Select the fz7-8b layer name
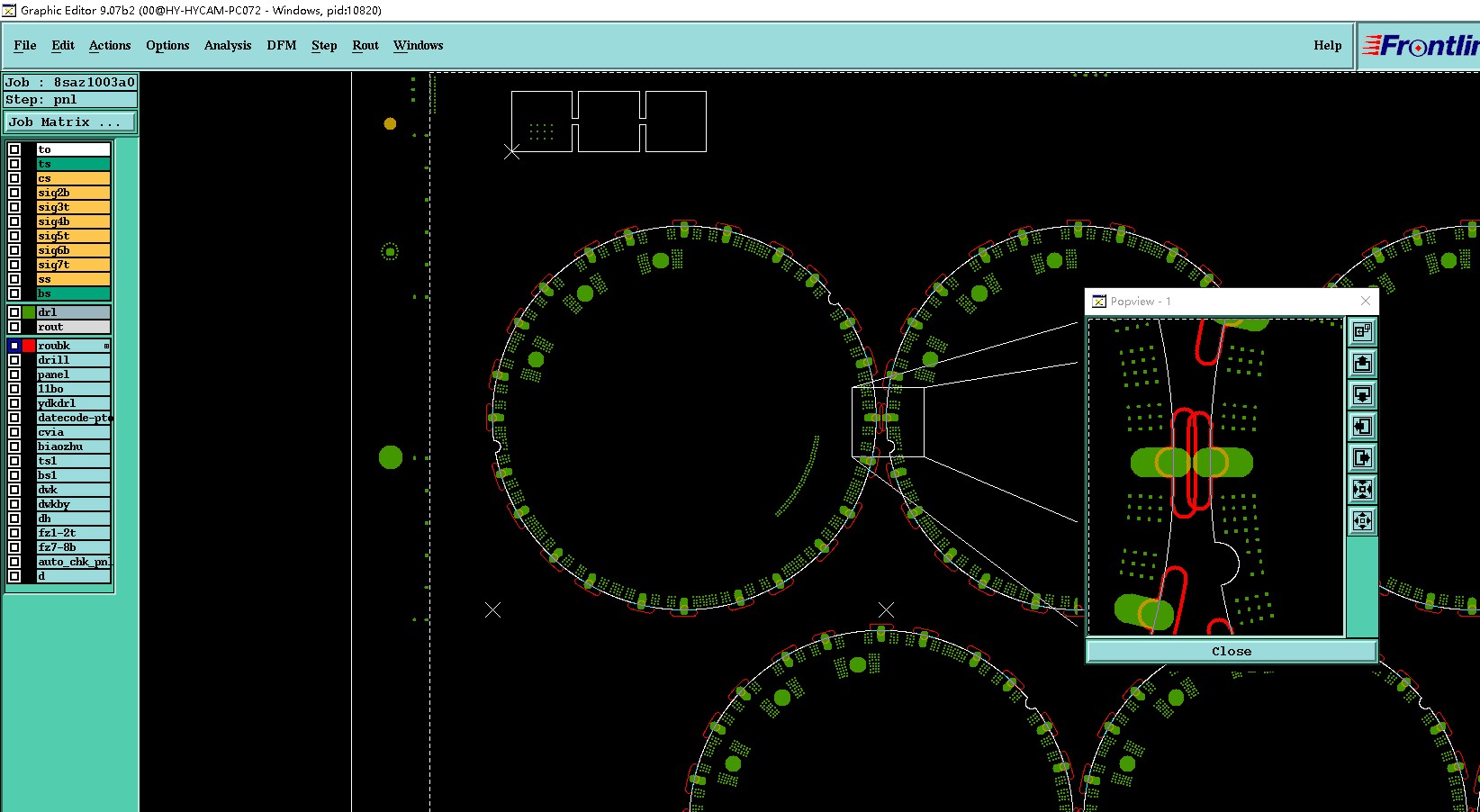This screenshot has height=812, width=1480. [73, 547]
